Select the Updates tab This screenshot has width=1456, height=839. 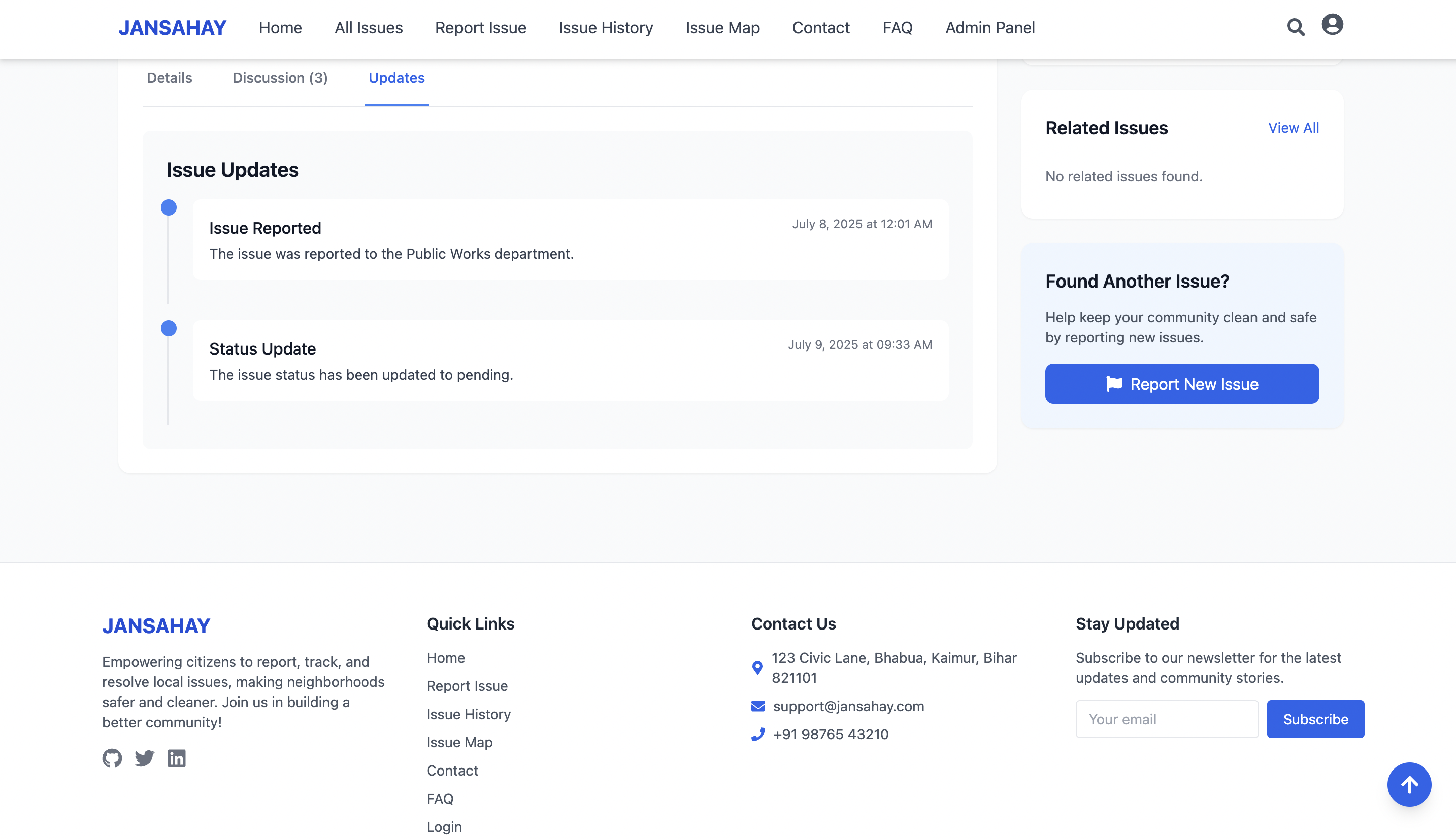tap(396, 78)
